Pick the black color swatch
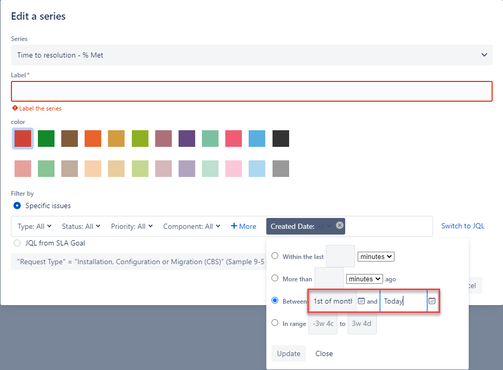Image resolution: width=503 pixels, height=370 pixels. click(281, 138)
